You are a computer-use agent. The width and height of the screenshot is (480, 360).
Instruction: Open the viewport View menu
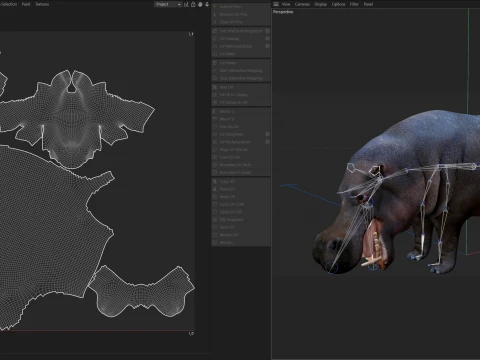[x=286, y=4]
